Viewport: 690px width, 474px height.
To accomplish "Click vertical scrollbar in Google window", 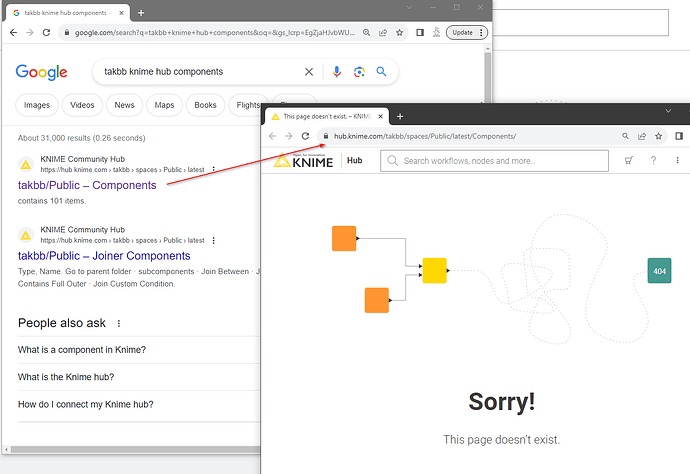I will (x=488, y=78).
